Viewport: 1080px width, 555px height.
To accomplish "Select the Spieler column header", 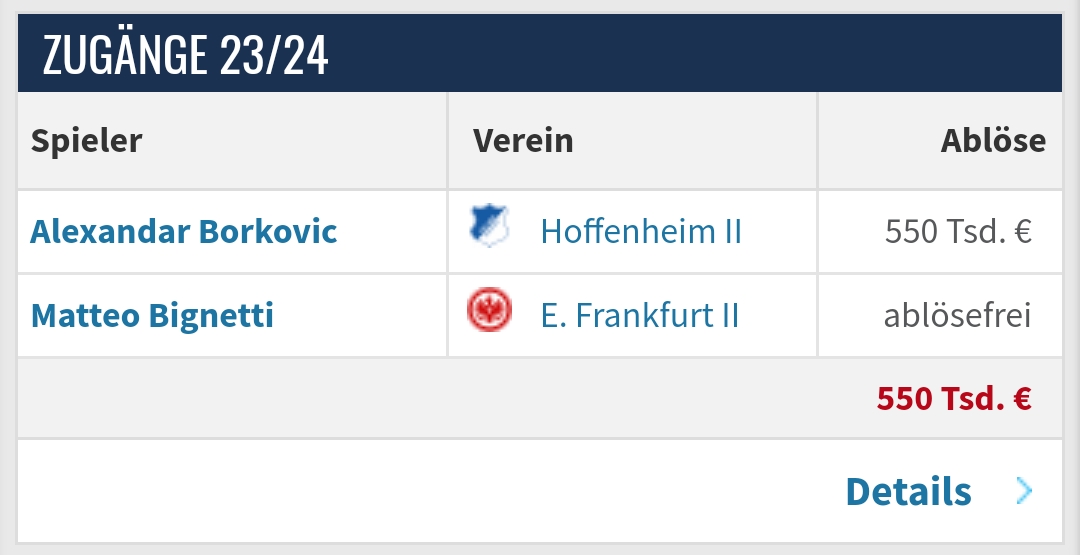I will [x=86, y=140].
